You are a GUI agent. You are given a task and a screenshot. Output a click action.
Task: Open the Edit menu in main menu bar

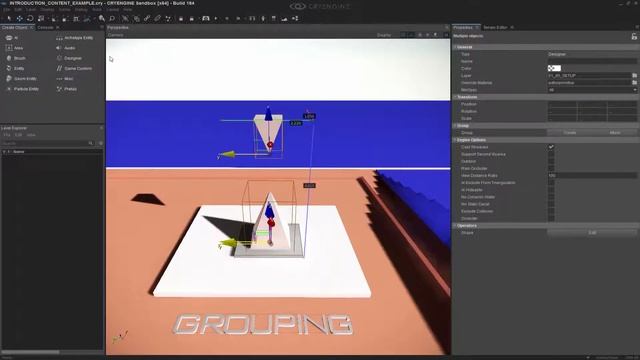point(18,9)
